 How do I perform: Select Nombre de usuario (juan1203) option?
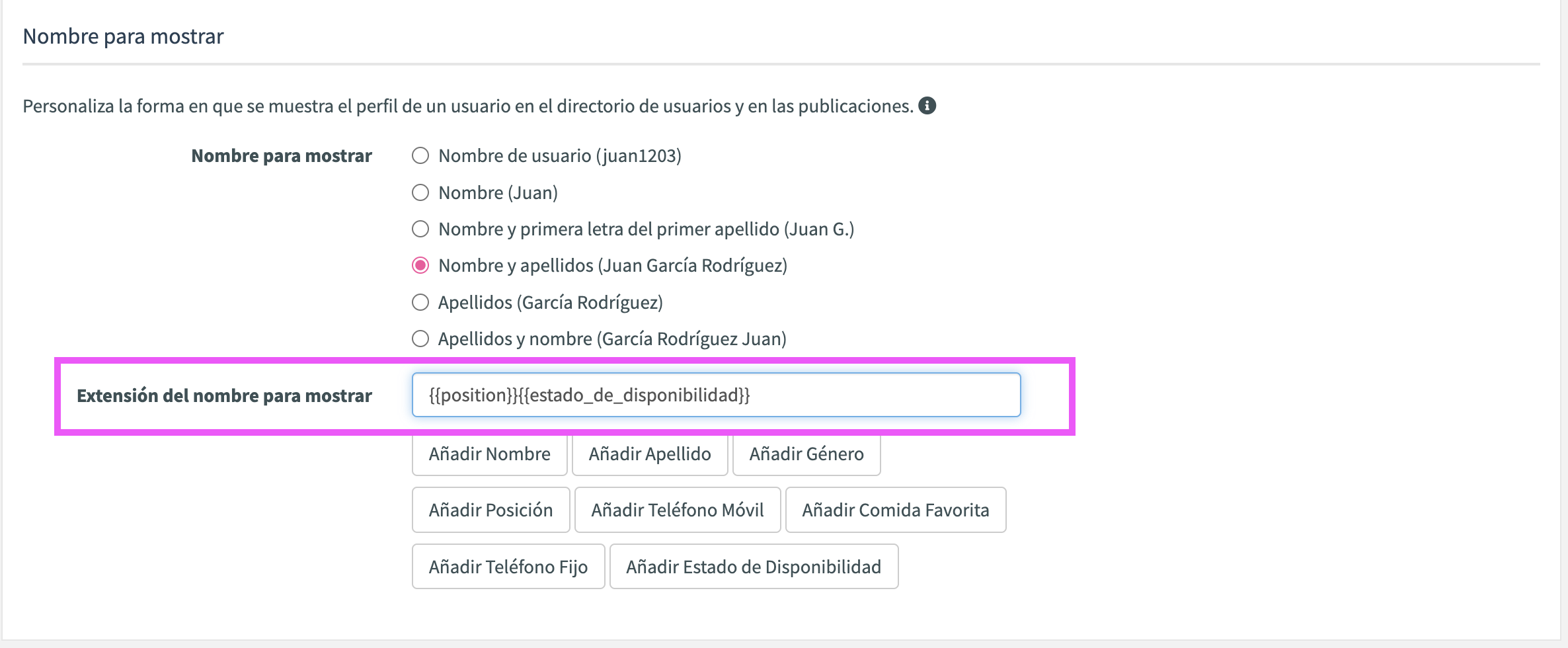click(420, 156)
